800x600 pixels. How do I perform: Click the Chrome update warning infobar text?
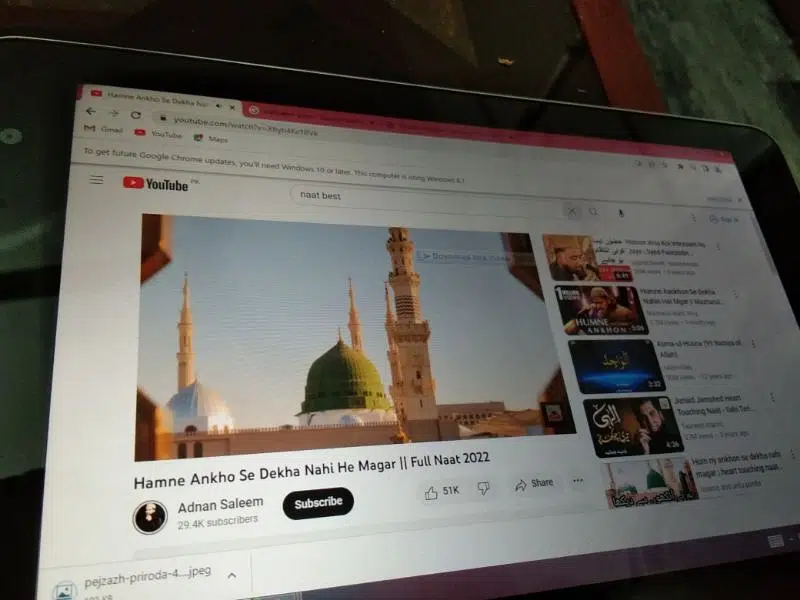[273, 165]
